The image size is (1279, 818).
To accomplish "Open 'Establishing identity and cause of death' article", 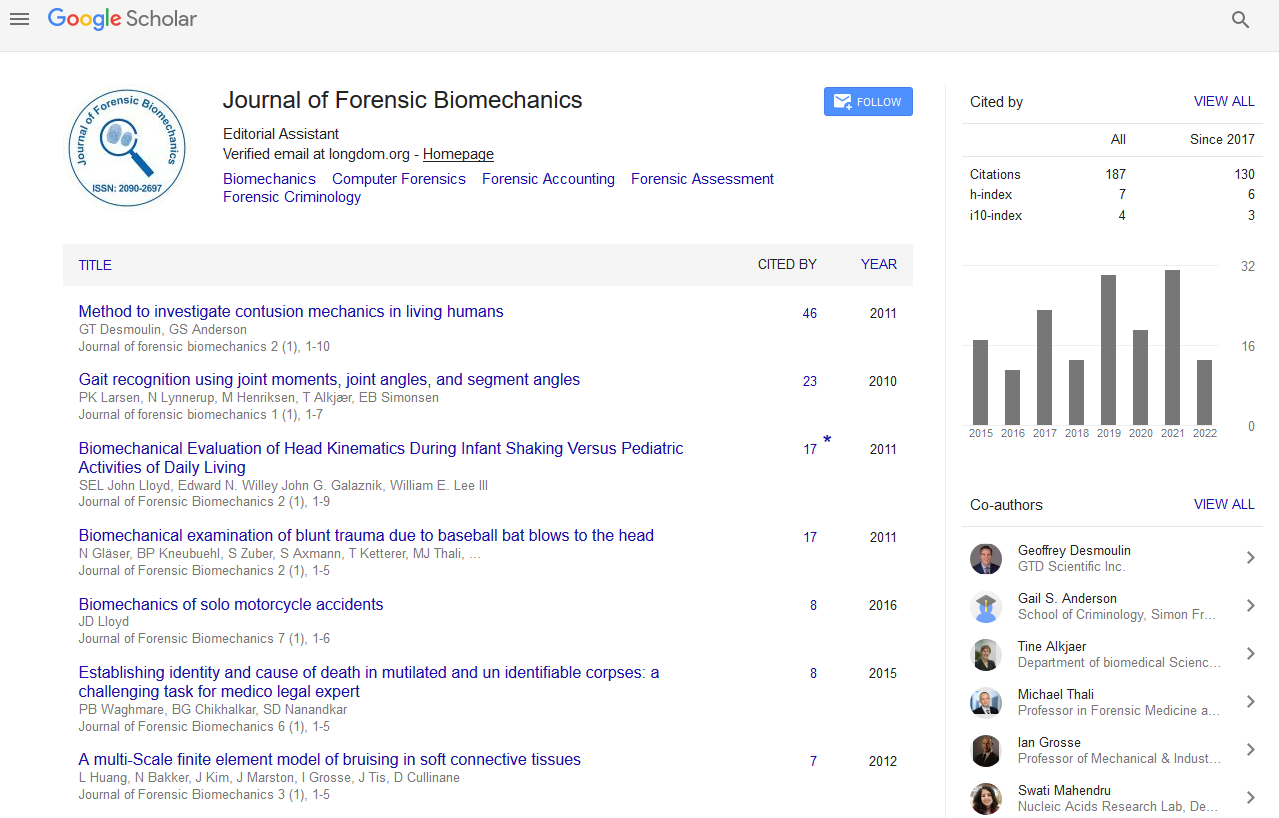I will coord(369,682).
